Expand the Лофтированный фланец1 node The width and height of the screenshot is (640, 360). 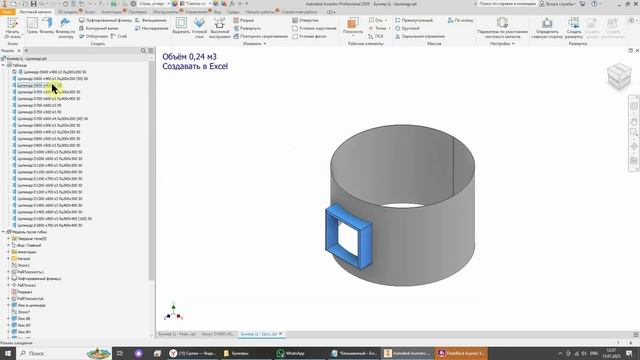tap(8, 278)
